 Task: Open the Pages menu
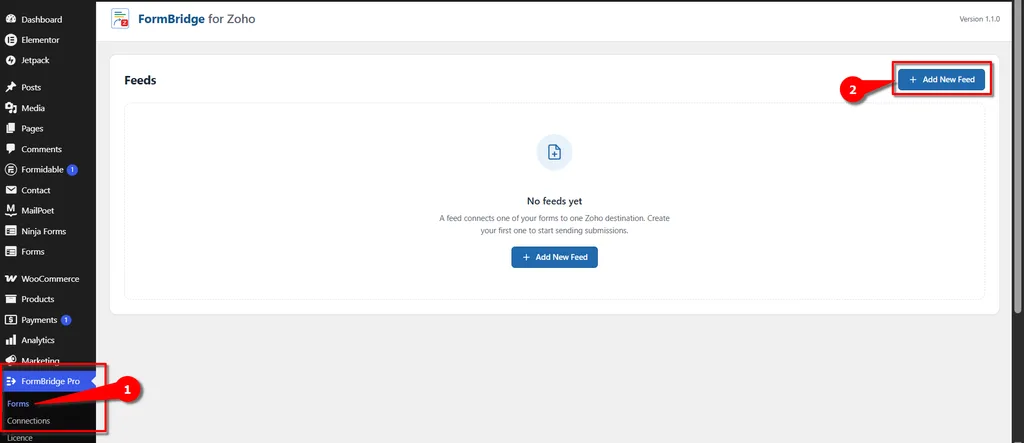pyautogui.click(x=33, y=129)
